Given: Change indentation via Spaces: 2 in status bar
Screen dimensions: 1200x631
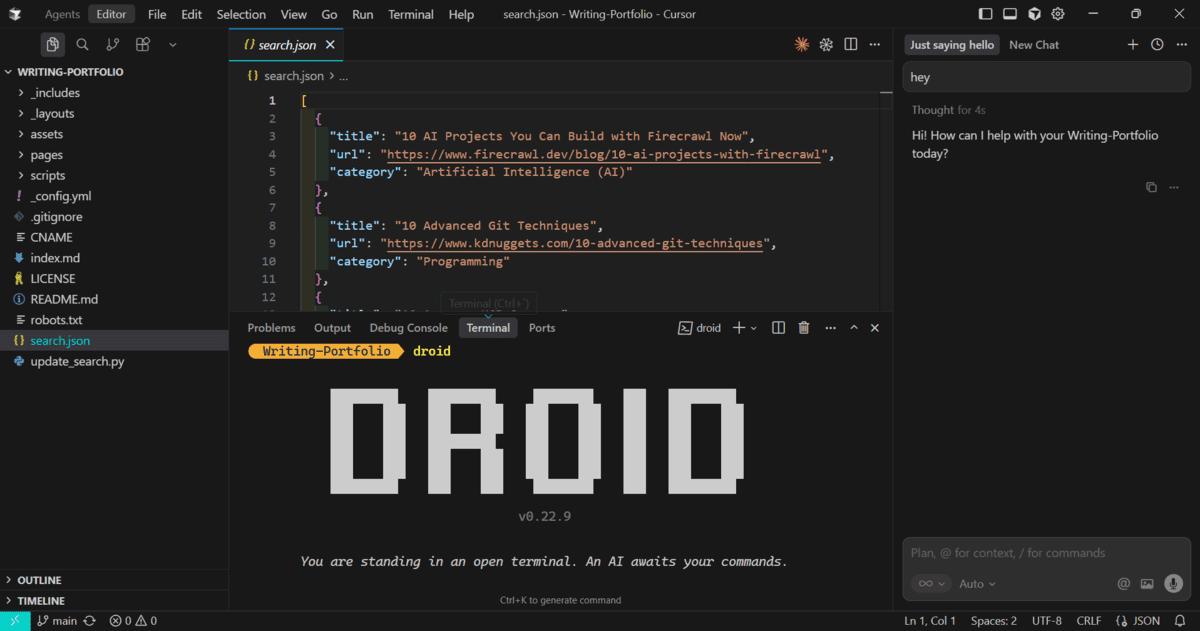Looking at the screenshot, I should coord(993,620).
